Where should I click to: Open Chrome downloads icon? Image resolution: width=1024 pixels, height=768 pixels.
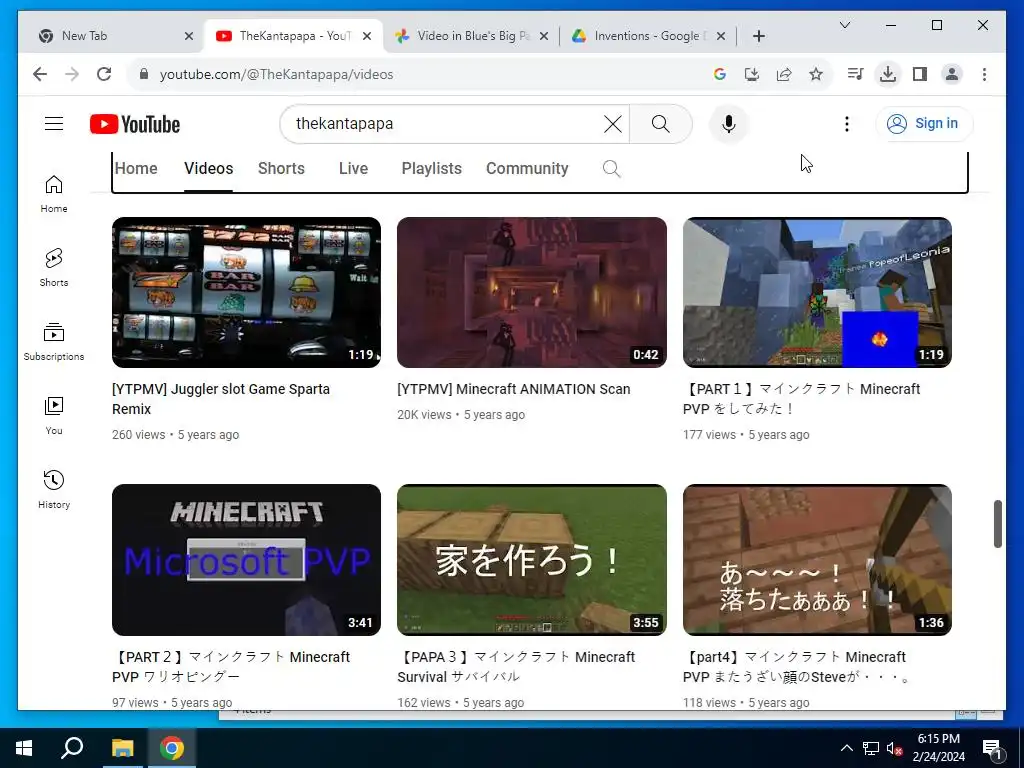[888, 74]
